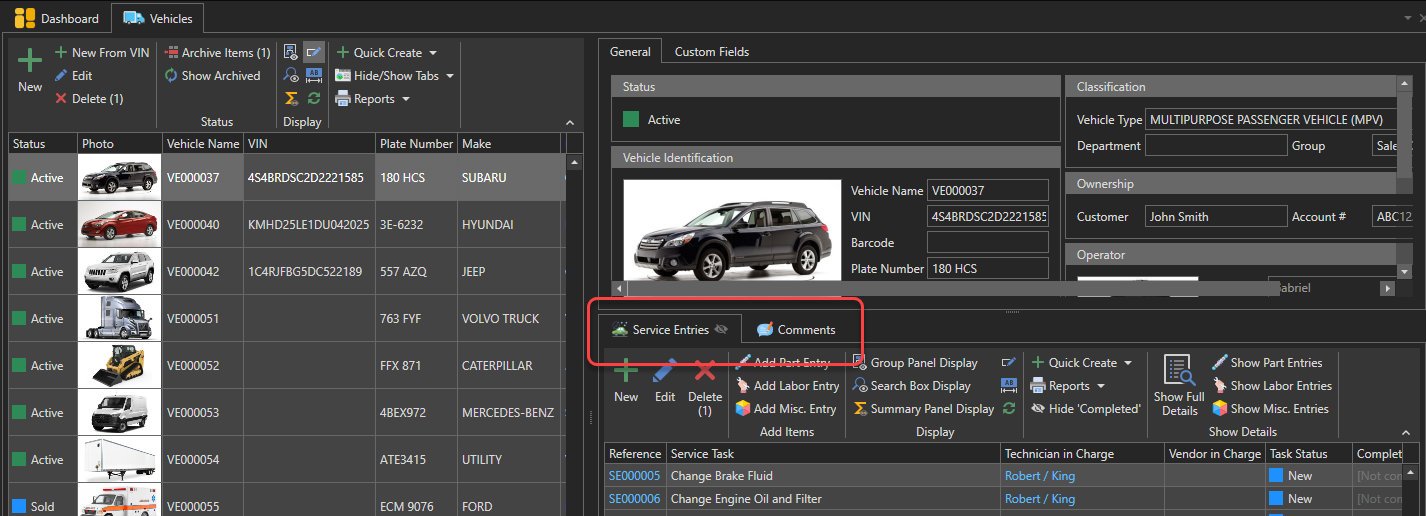Click the large green New vehicle button
Image resolution: width=1426 pixels, height=516 pixels.
click(x=30, y=69)
